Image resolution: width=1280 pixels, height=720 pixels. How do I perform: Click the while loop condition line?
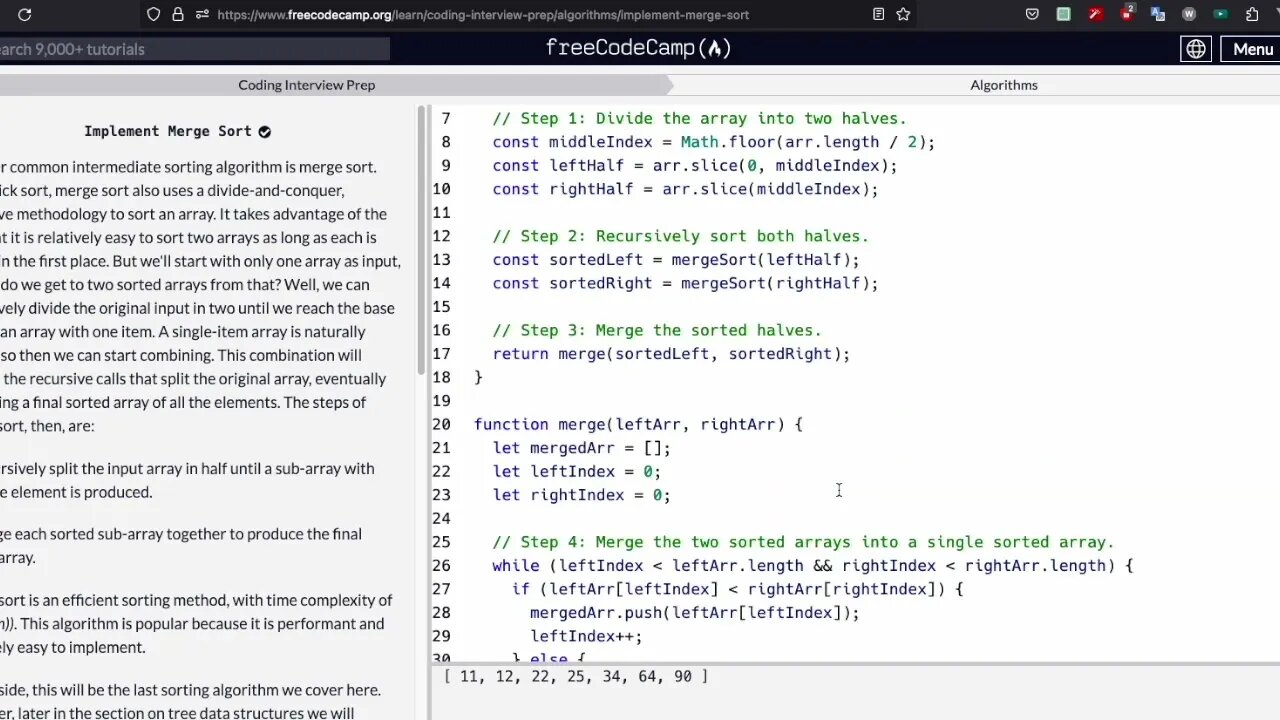tap(812, 565)
